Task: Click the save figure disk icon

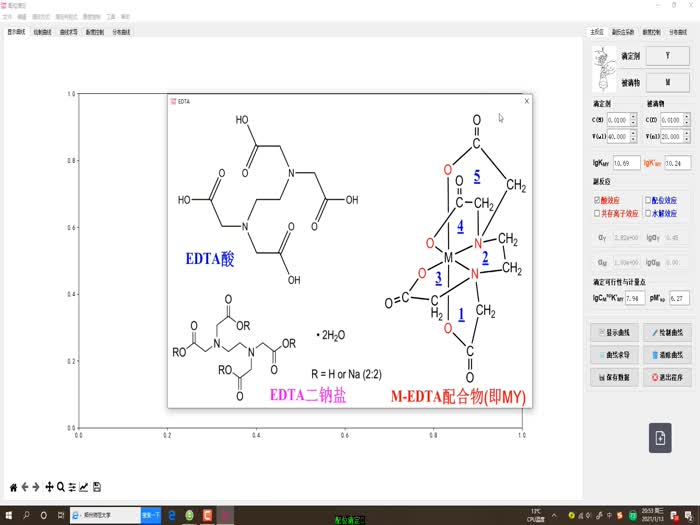Action: coord(97,487)
